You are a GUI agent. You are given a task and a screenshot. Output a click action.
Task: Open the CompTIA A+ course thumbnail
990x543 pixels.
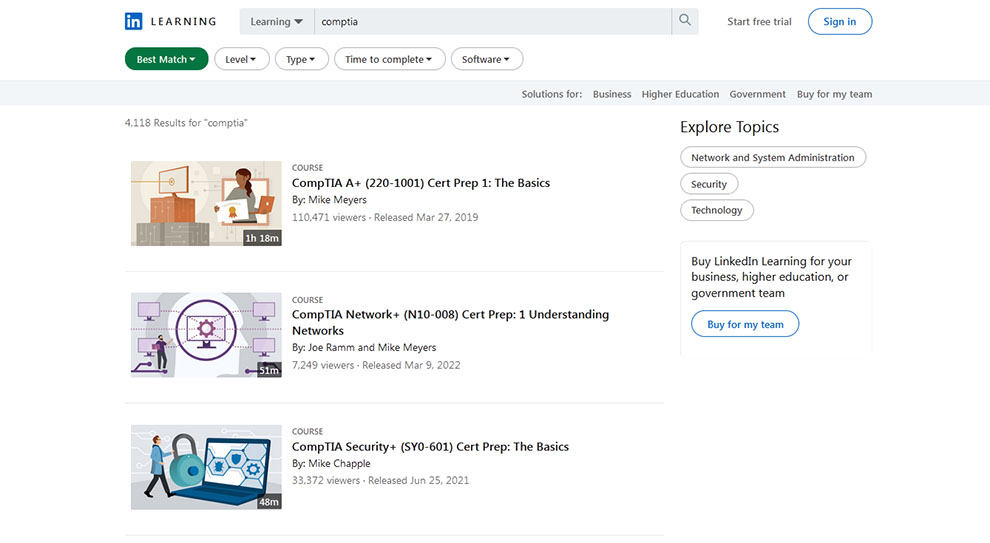tap(206, 203)
